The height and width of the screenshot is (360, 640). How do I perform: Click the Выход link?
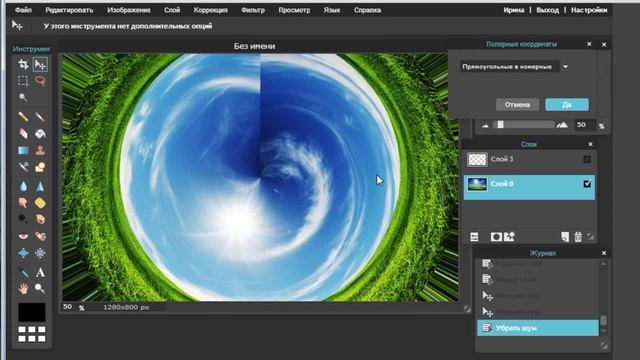point(547,10)
